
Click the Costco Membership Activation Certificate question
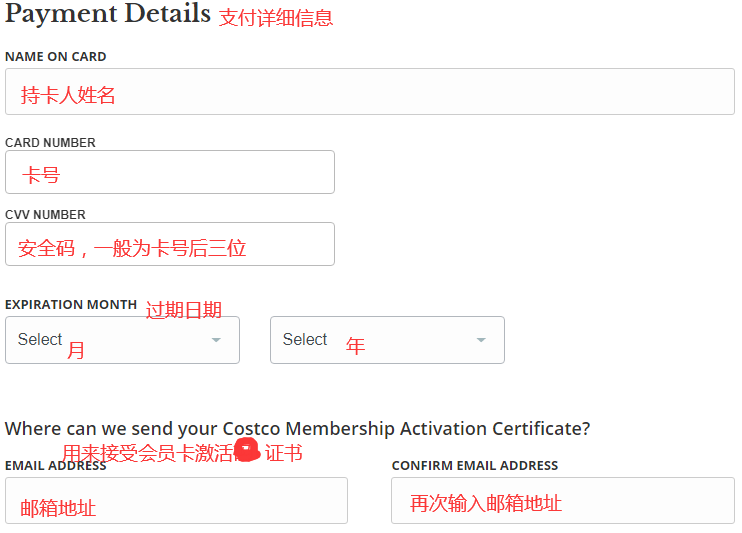pyautogui.click(x=297, y=428)
